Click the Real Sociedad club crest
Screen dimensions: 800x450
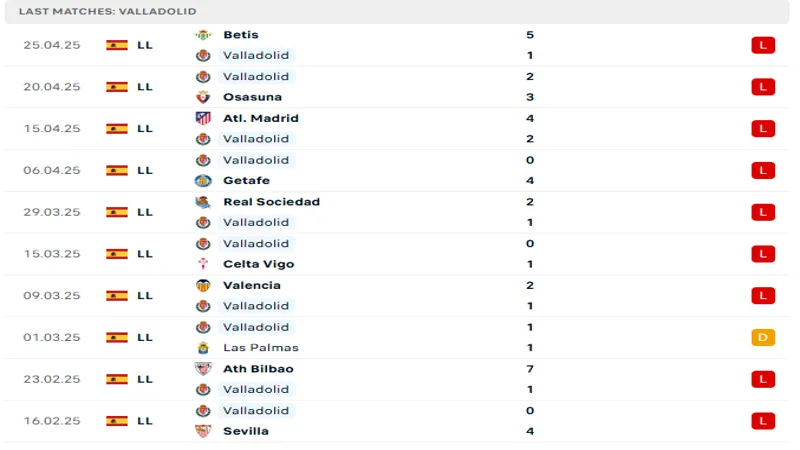[203, 202]
